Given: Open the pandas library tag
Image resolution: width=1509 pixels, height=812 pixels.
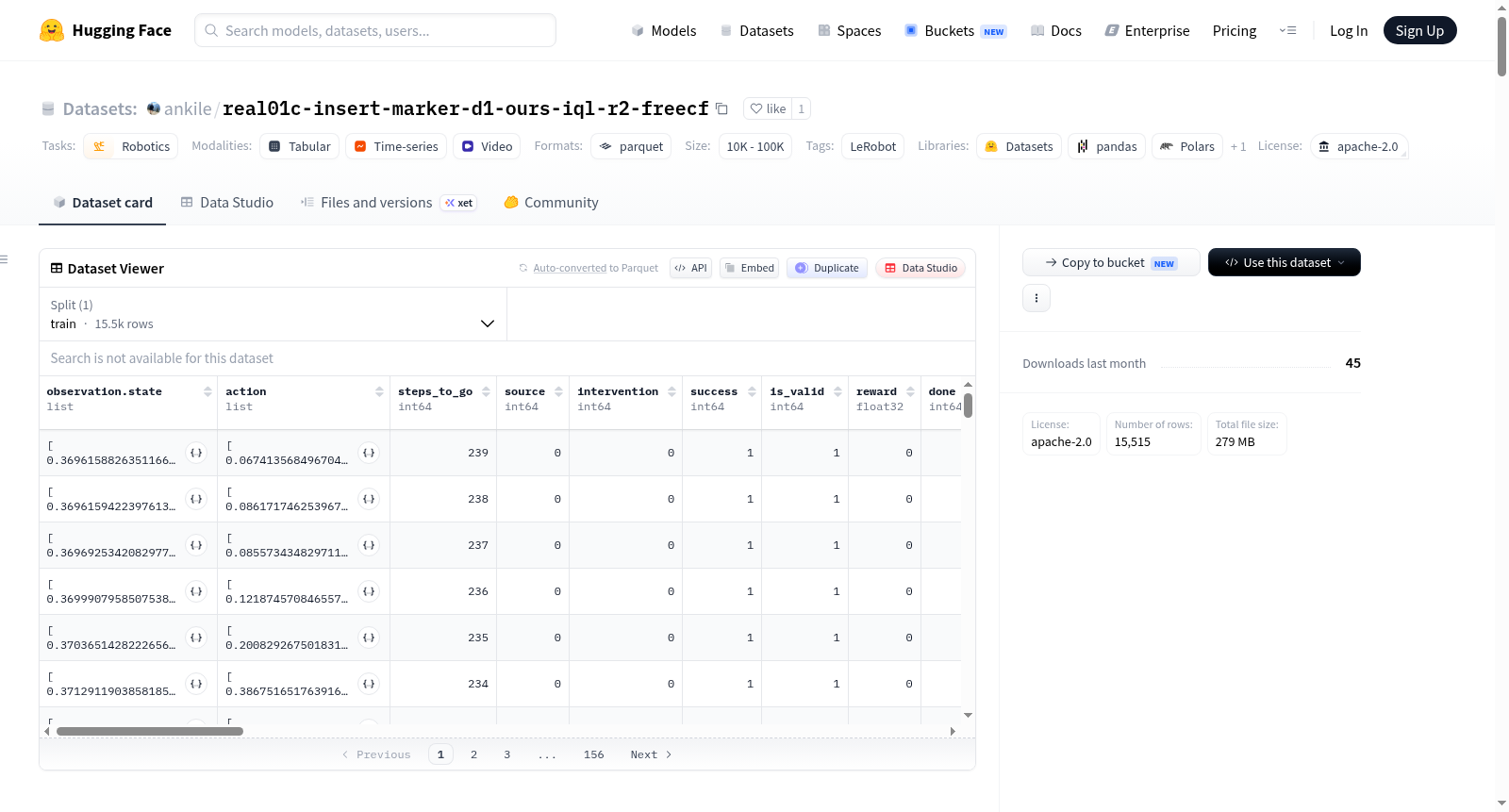Looking at the screenshot, I should [1107, 146].
